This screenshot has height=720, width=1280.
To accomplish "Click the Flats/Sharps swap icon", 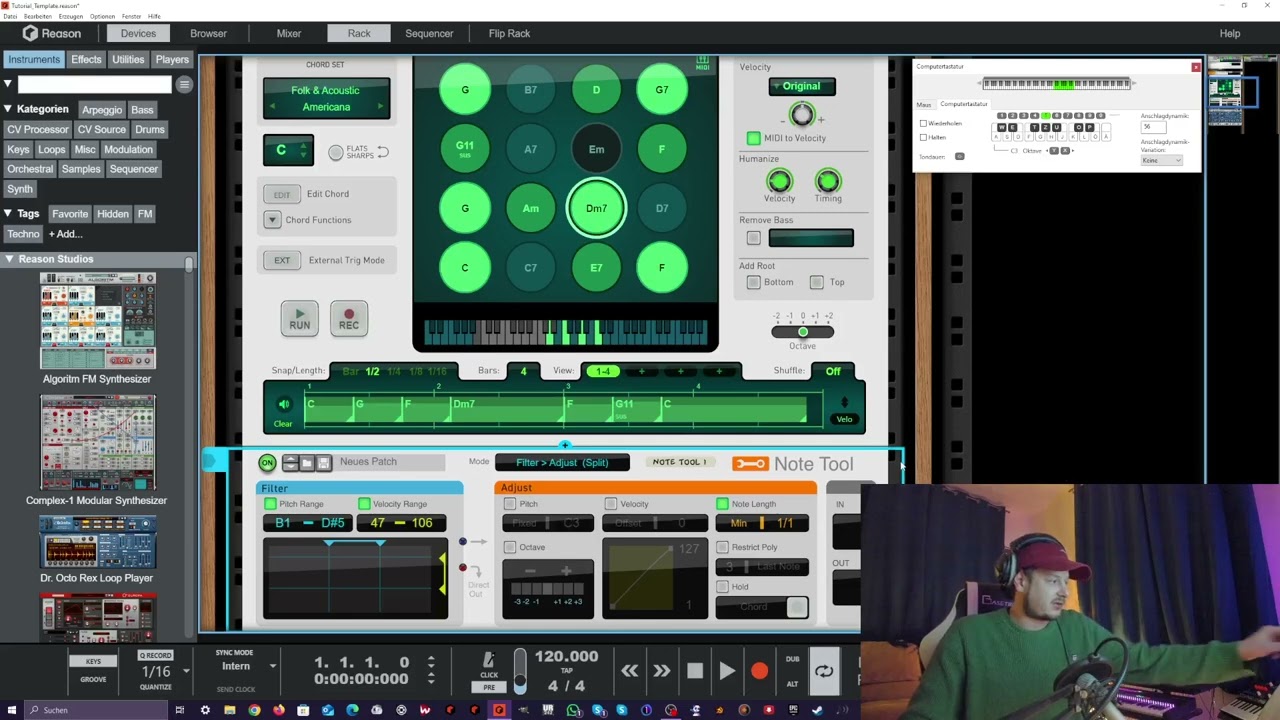I will point(382,152).
